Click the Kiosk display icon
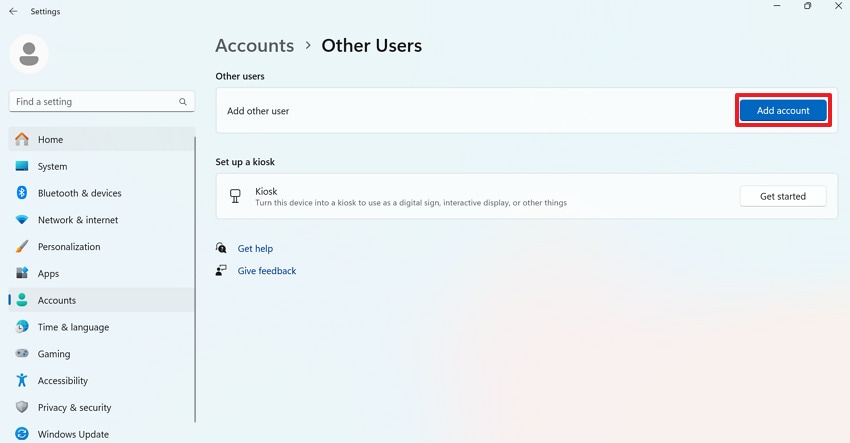This screenshot has width=850, height=443. click(x=235, y=196)
